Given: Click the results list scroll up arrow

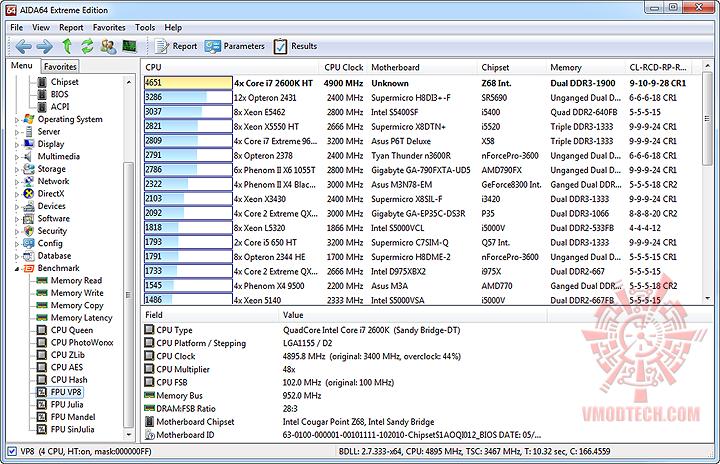Looking at the screenshot, I should point(708,67).
